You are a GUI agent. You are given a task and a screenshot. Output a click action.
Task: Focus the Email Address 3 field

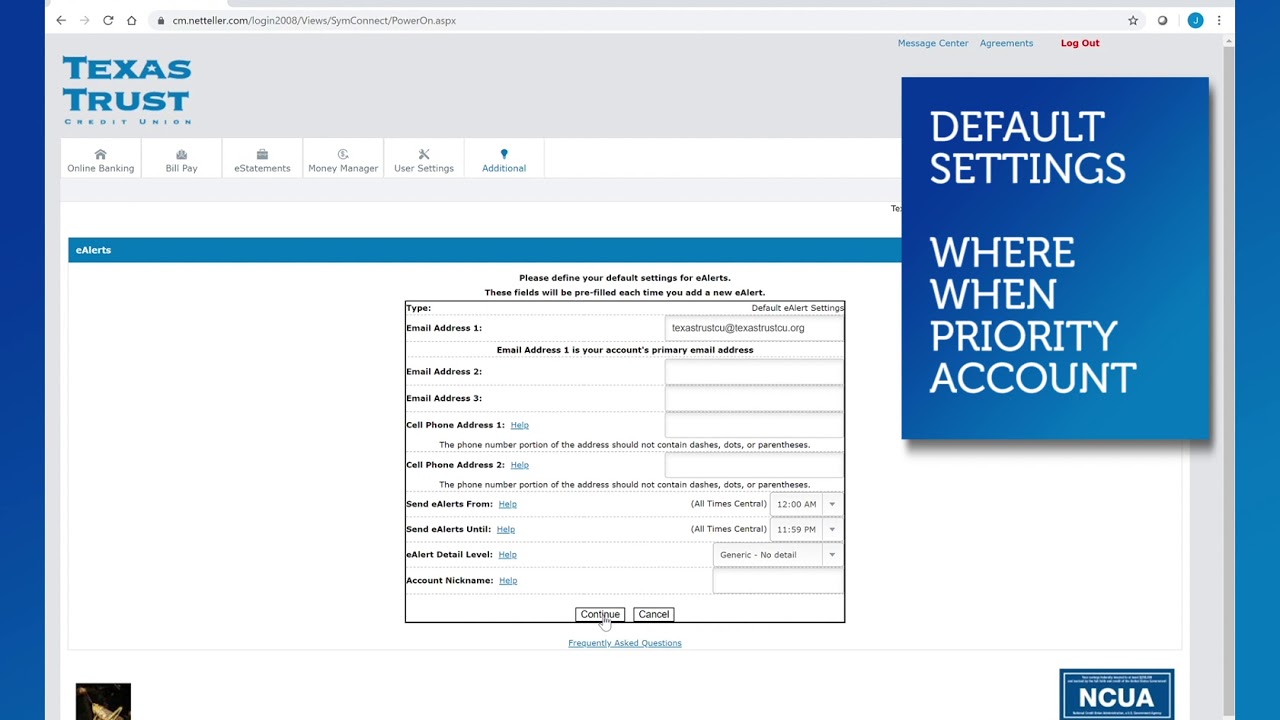pos(754,398)
